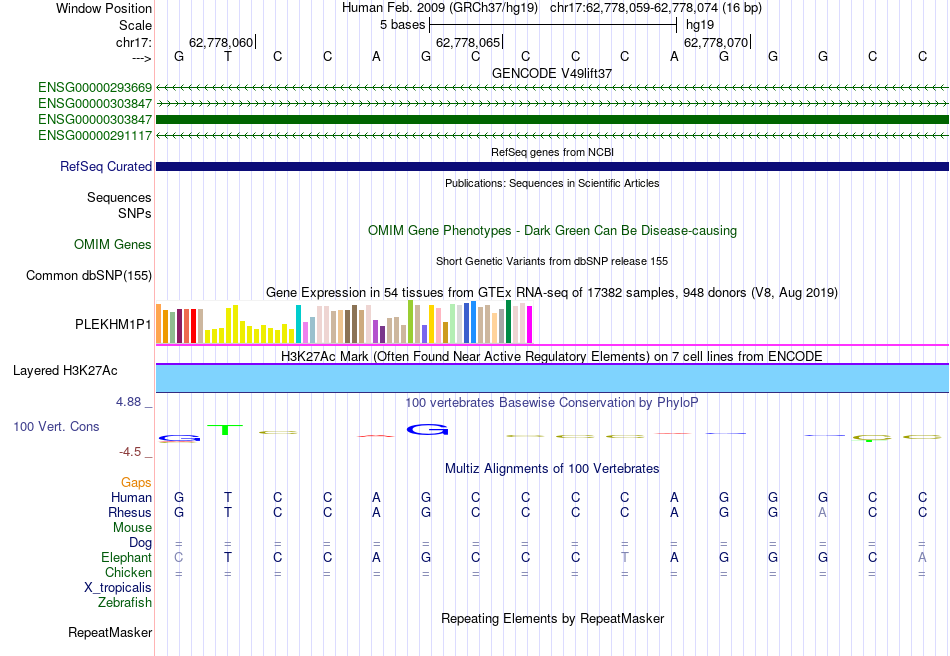Open 100 vertebrates Basewise Conservation by PhyloP title

coord(552,403)
